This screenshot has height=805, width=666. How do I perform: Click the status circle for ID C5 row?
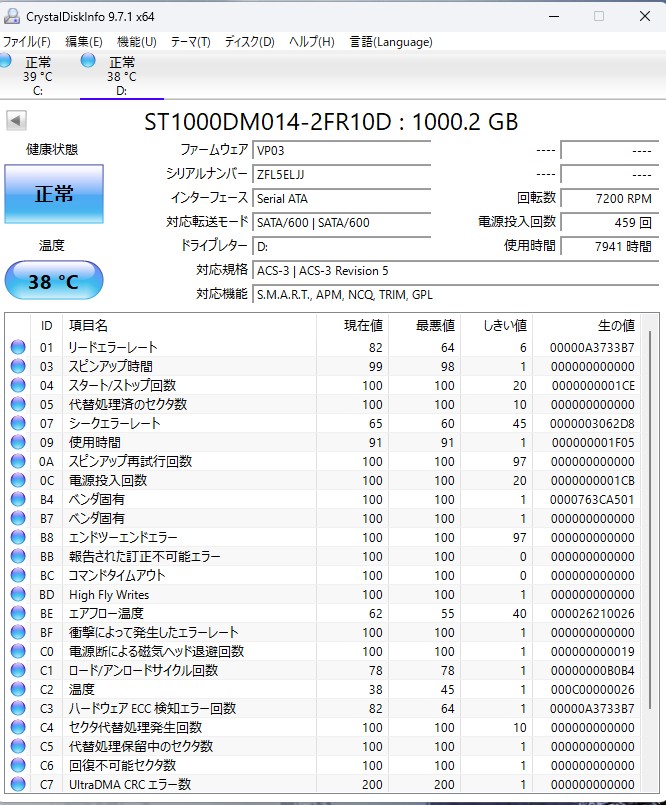point(18,746)
